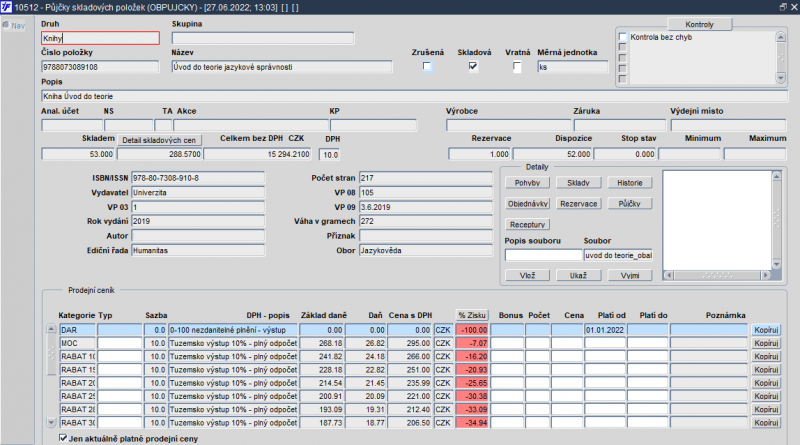Click the Kontroly button
Image resolution: width=800 pixels, height=445 pixels.
[699, 24]
